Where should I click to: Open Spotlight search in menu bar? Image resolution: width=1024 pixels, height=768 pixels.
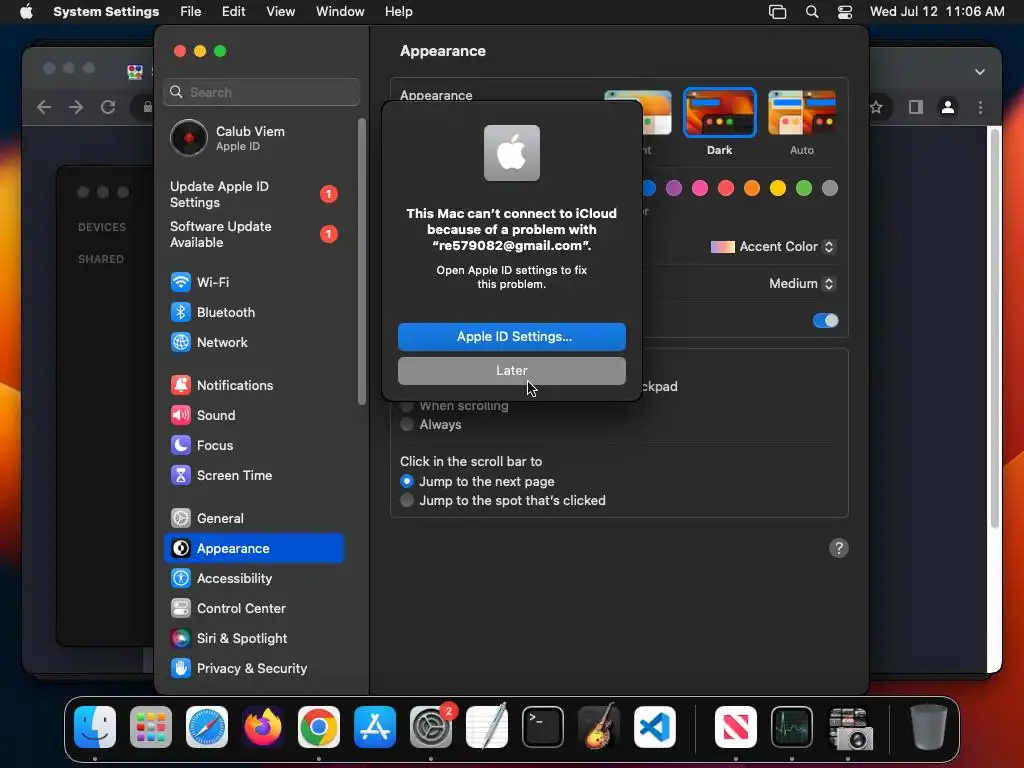click(x=812, y=12)
